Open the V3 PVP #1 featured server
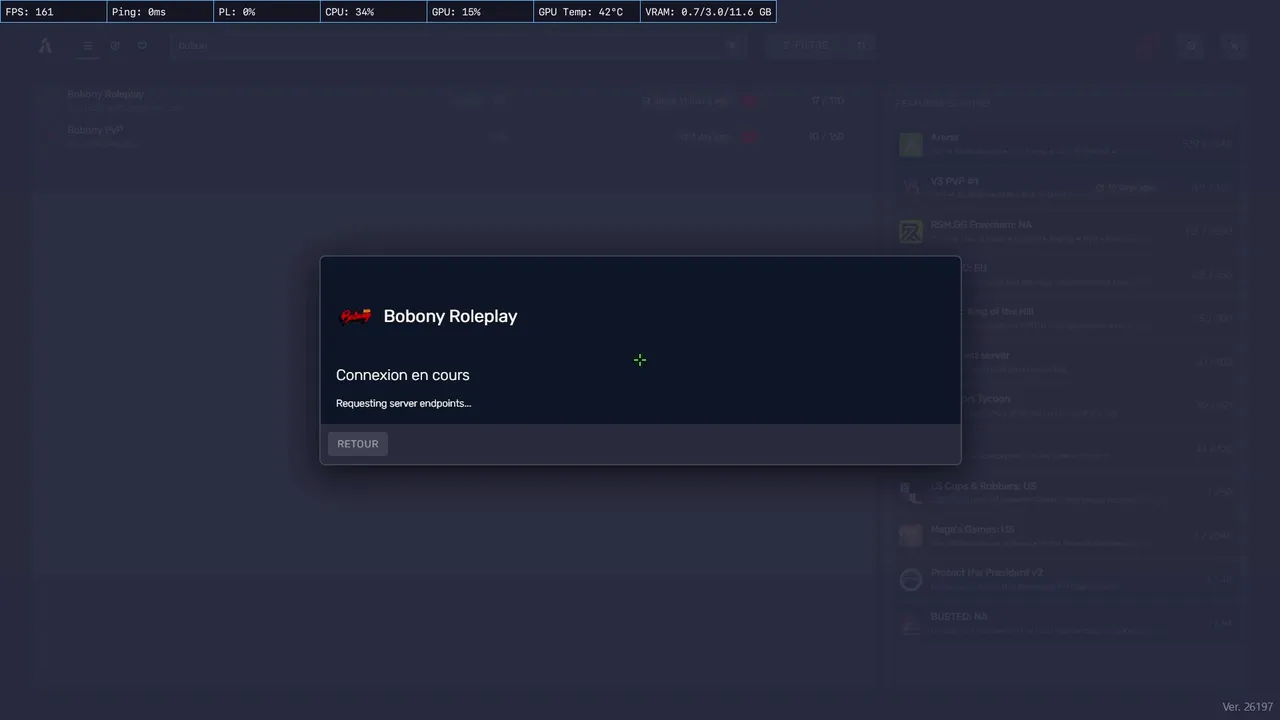 1068,187
